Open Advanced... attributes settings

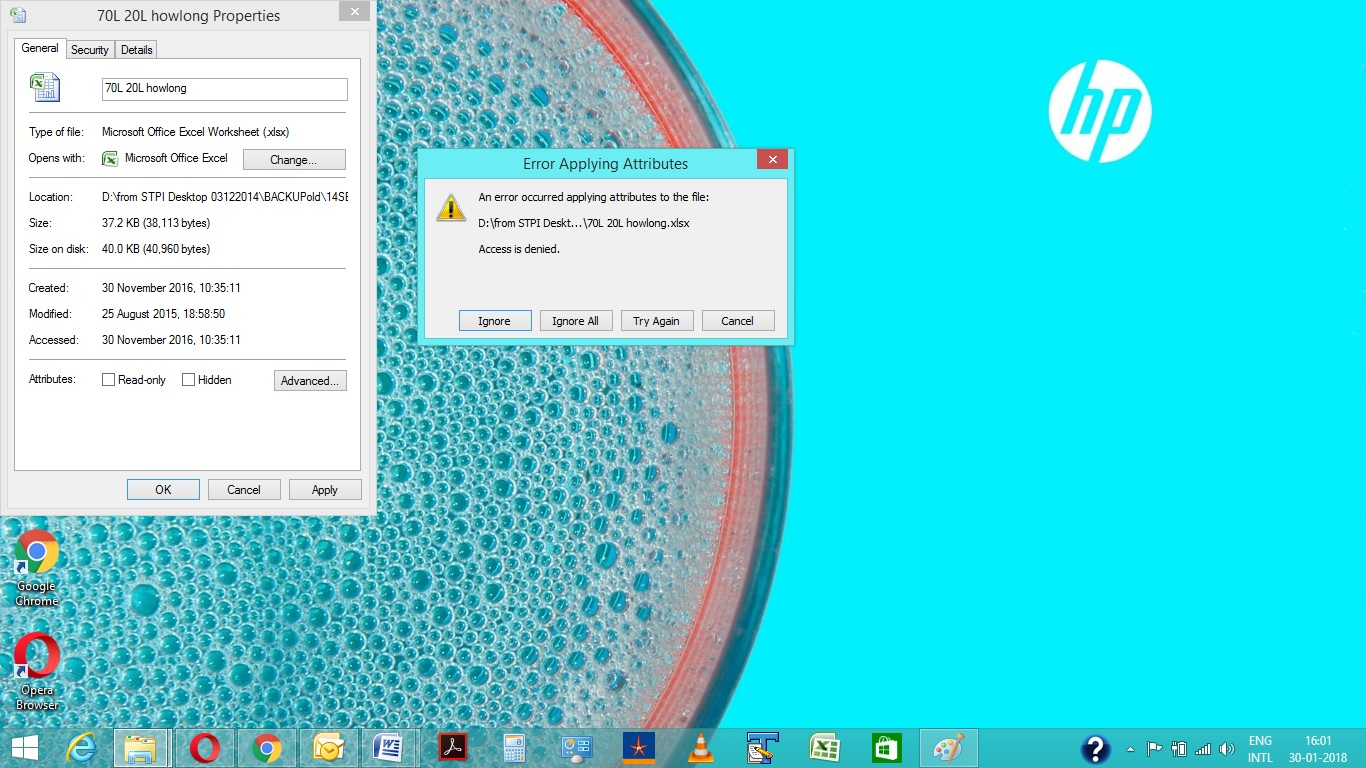310,381
